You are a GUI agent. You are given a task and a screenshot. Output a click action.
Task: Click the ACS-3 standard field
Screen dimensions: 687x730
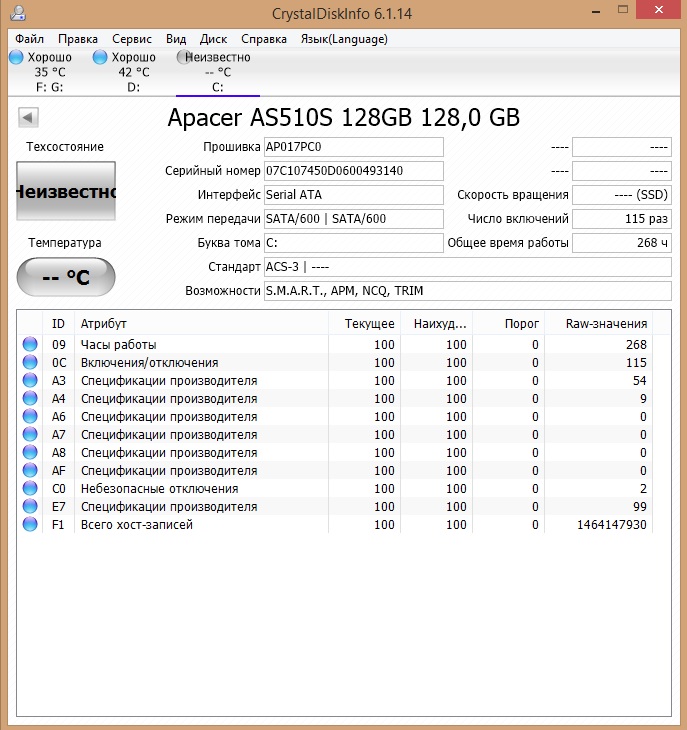coord(468,267)
